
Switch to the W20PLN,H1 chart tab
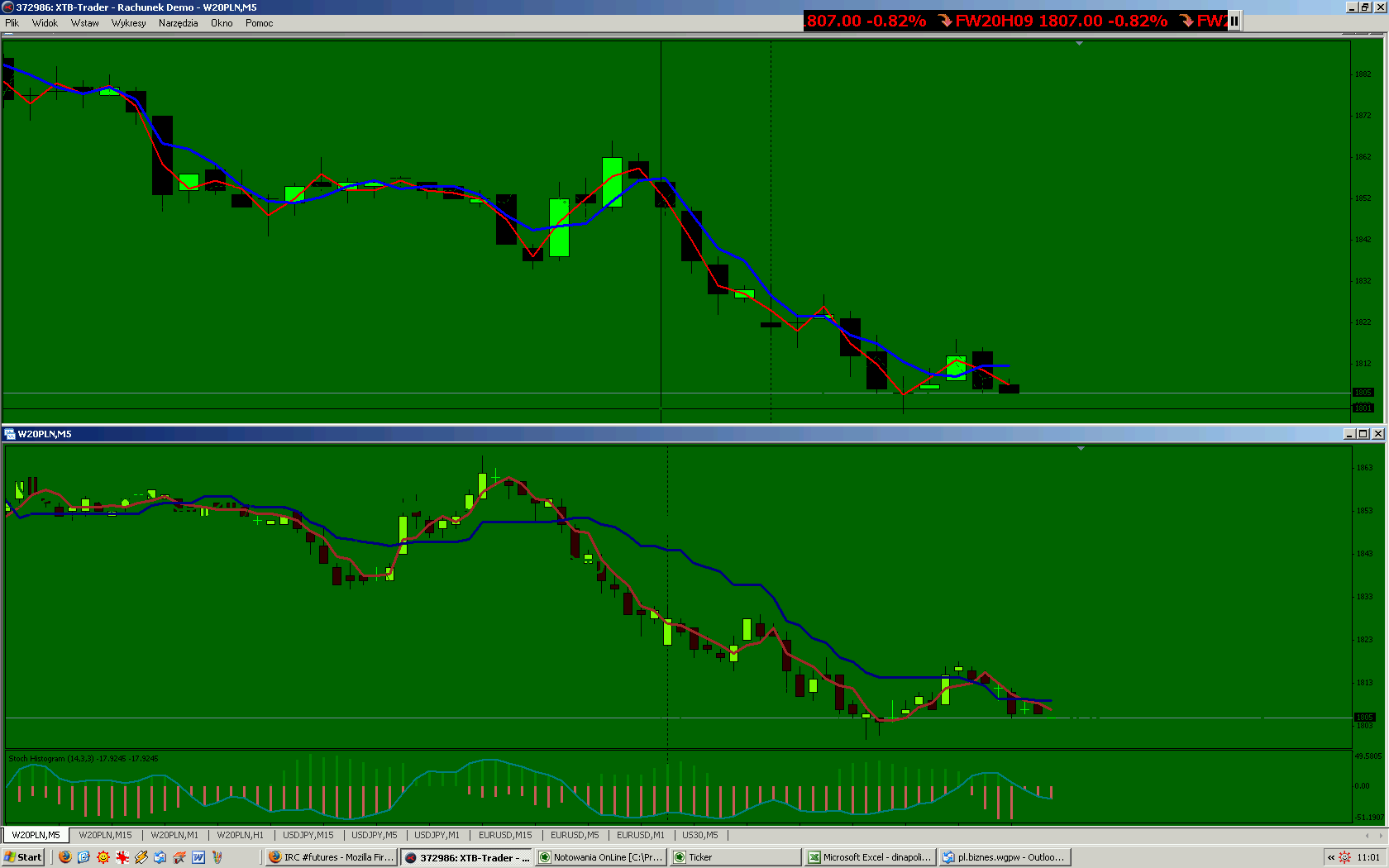click(x=240, y=835)
